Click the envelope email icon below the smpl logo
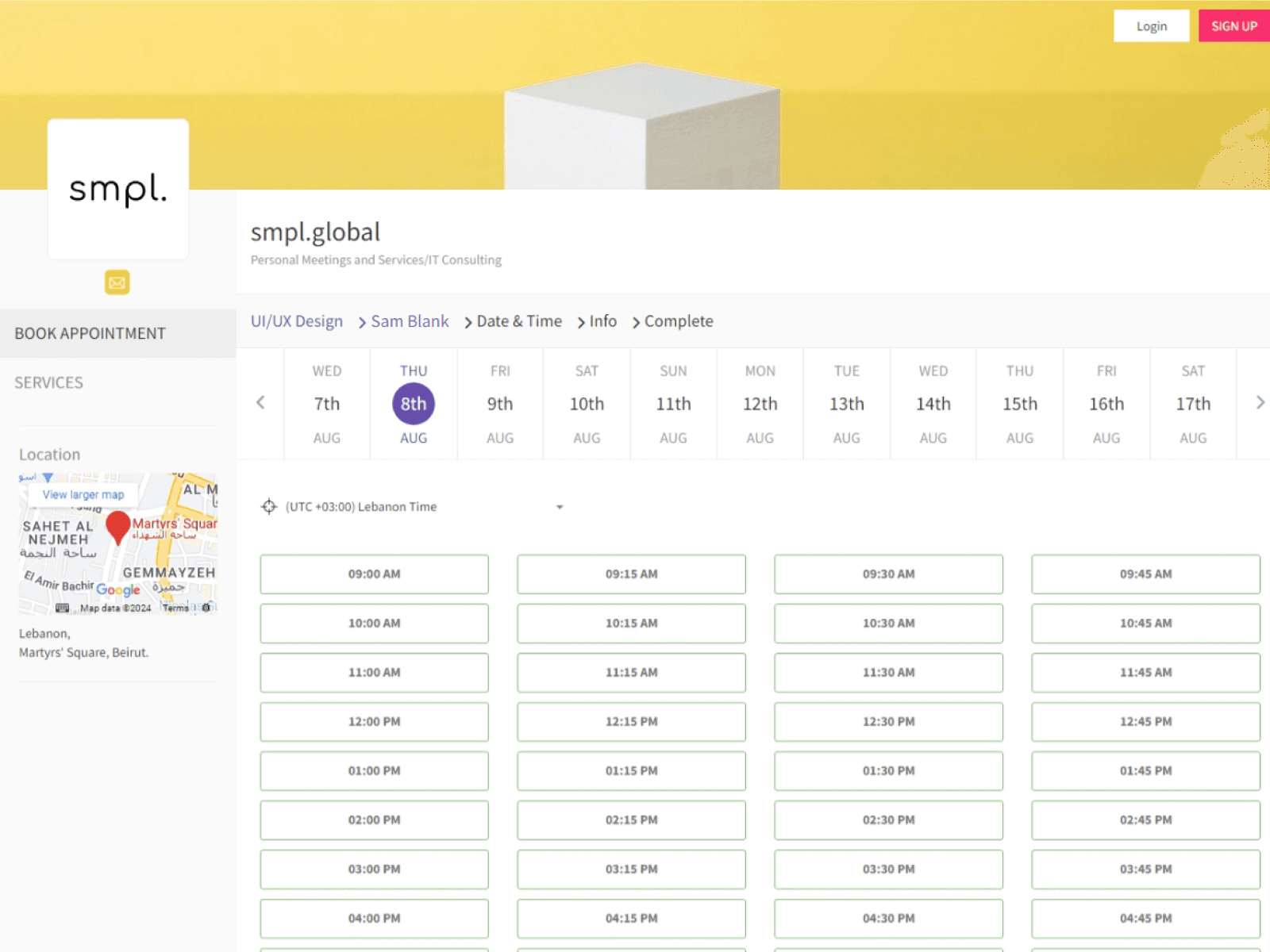Viewport: 1270px width, 952px height. [x=117, y=282]
